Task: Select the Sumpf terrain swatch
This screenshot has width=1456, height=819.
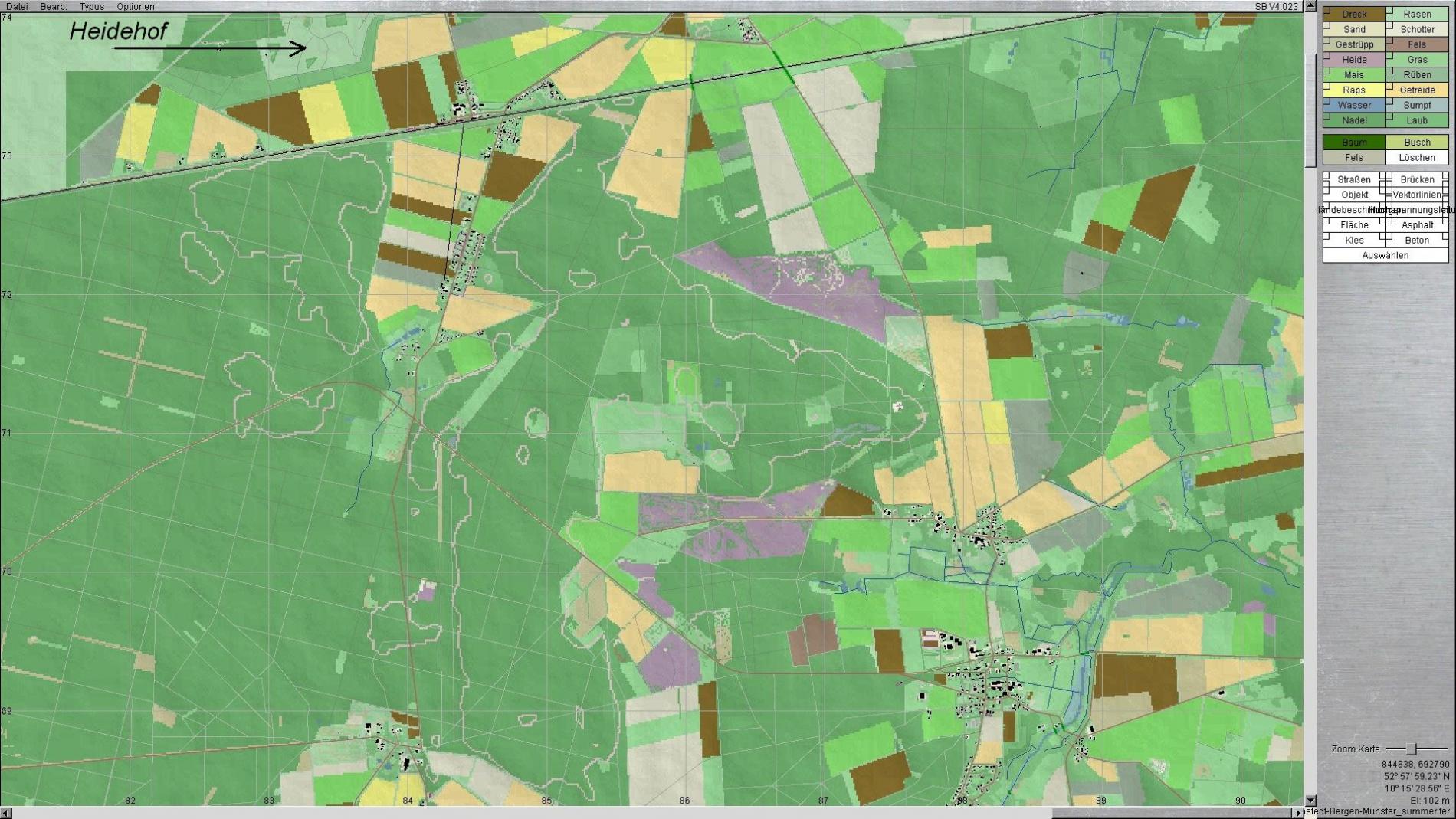Action: (1417, 105)
